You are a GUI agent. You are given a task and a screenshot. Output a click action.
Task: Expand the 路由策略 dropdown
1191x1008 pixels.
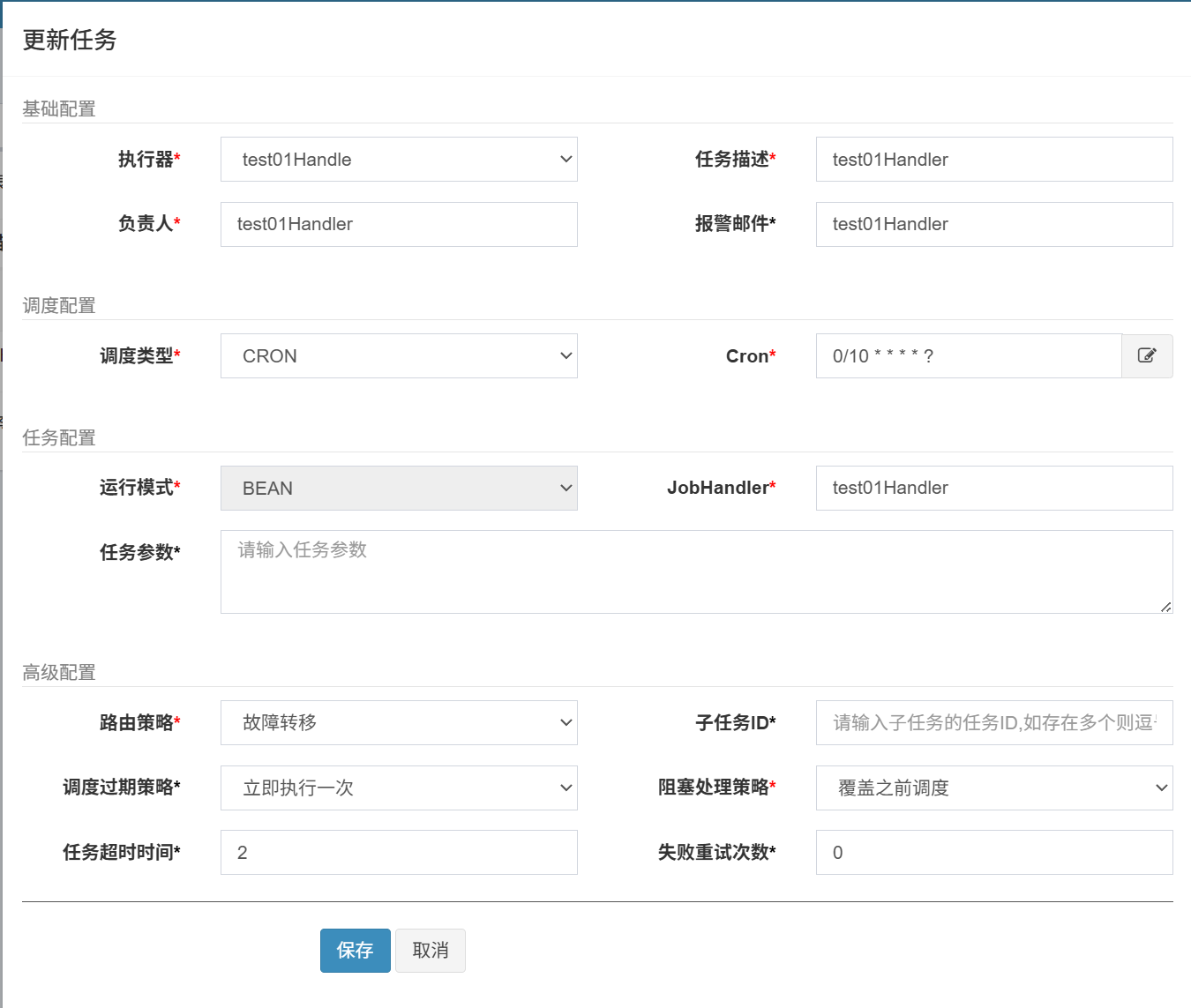pyautogui.click(x=399, y=723)
